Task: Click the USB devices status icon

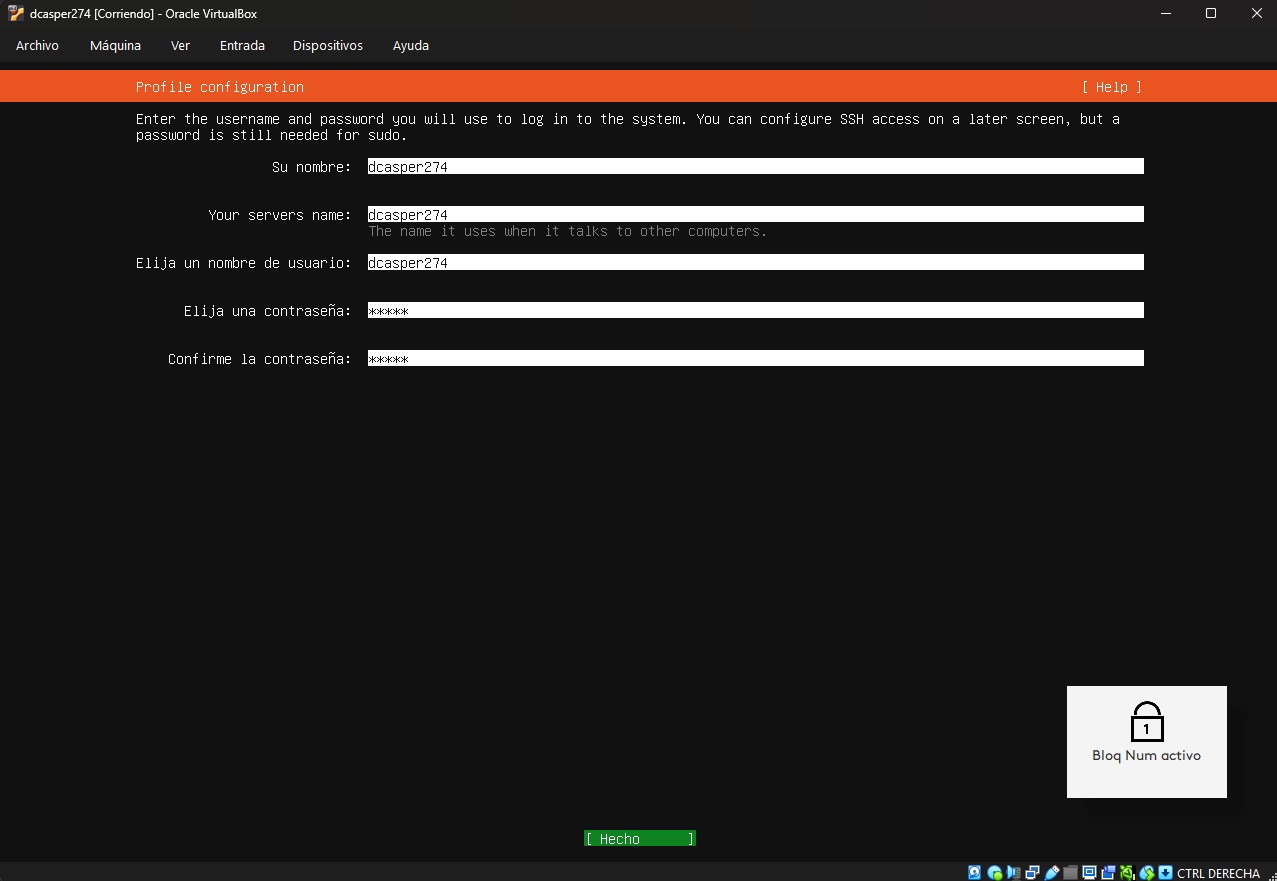Action: pos(1051,872)
